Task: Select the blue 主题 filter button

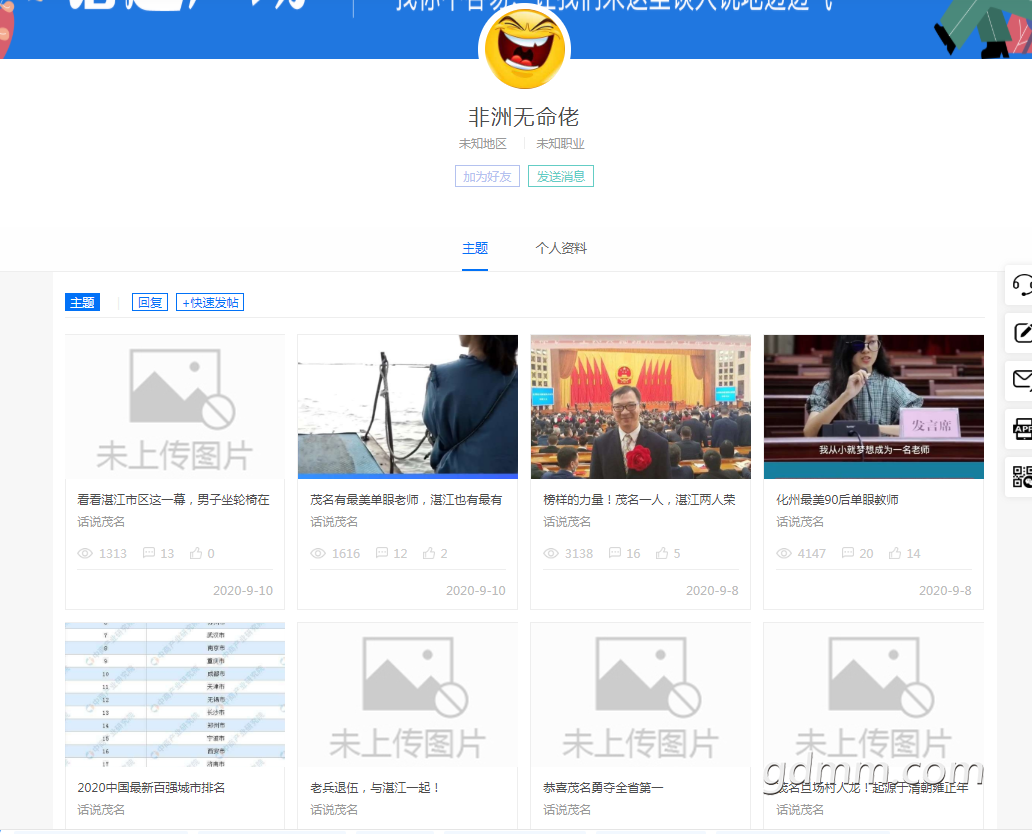Action: [82, 302]
